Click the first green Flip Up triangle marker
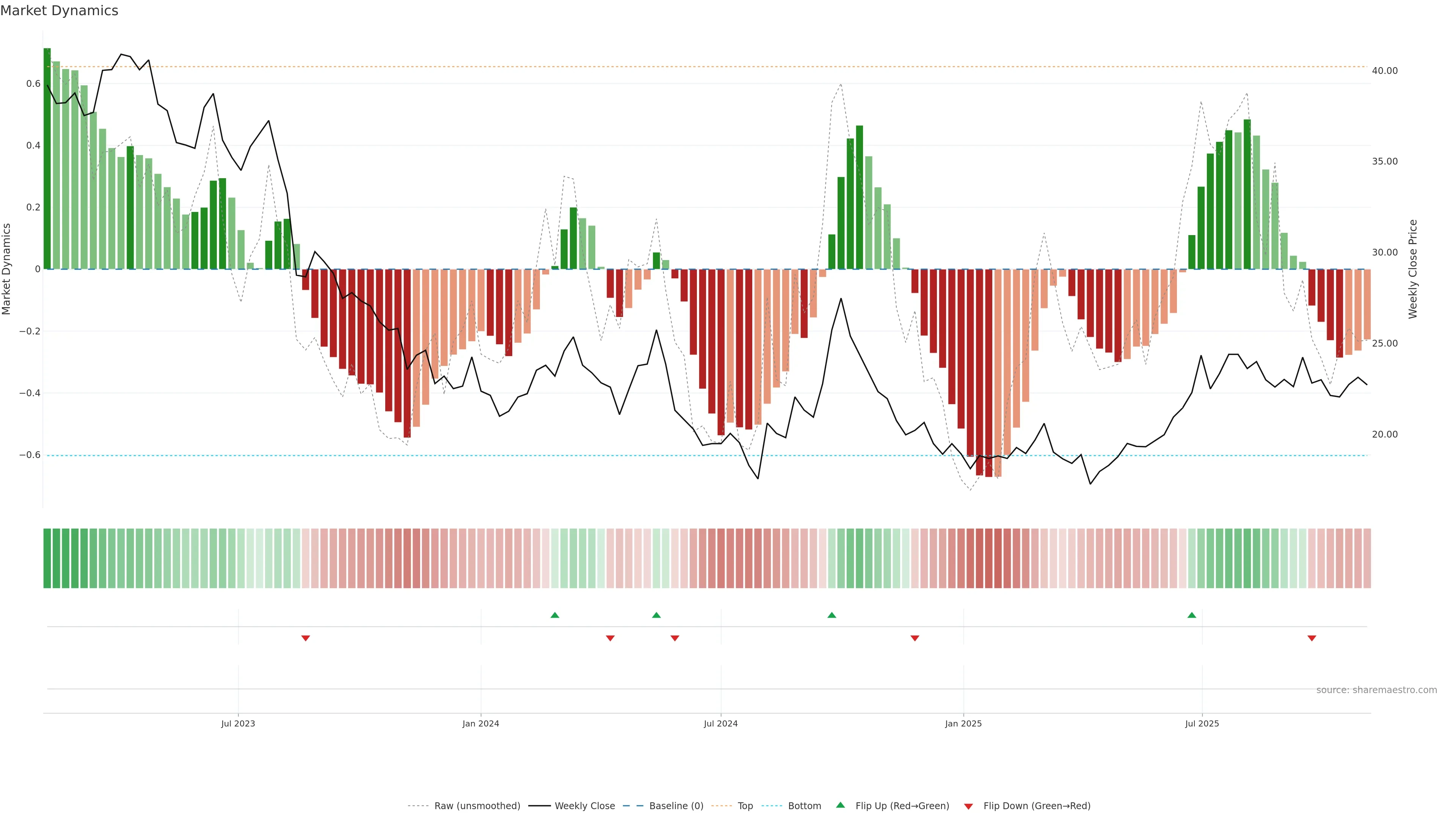1456x819 pixels. (x=554, y=615)
